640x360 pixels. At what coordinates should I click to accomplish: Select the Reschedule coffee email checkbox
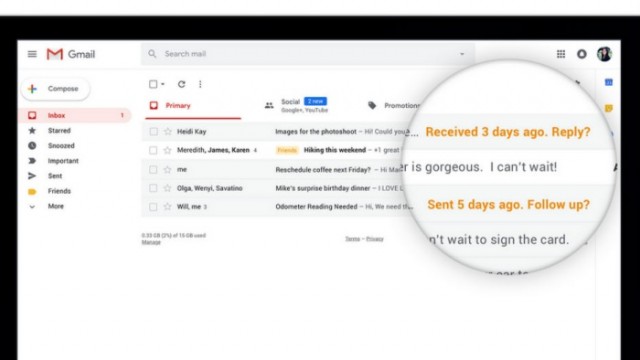pyautogui.click(x=153, y=169)
